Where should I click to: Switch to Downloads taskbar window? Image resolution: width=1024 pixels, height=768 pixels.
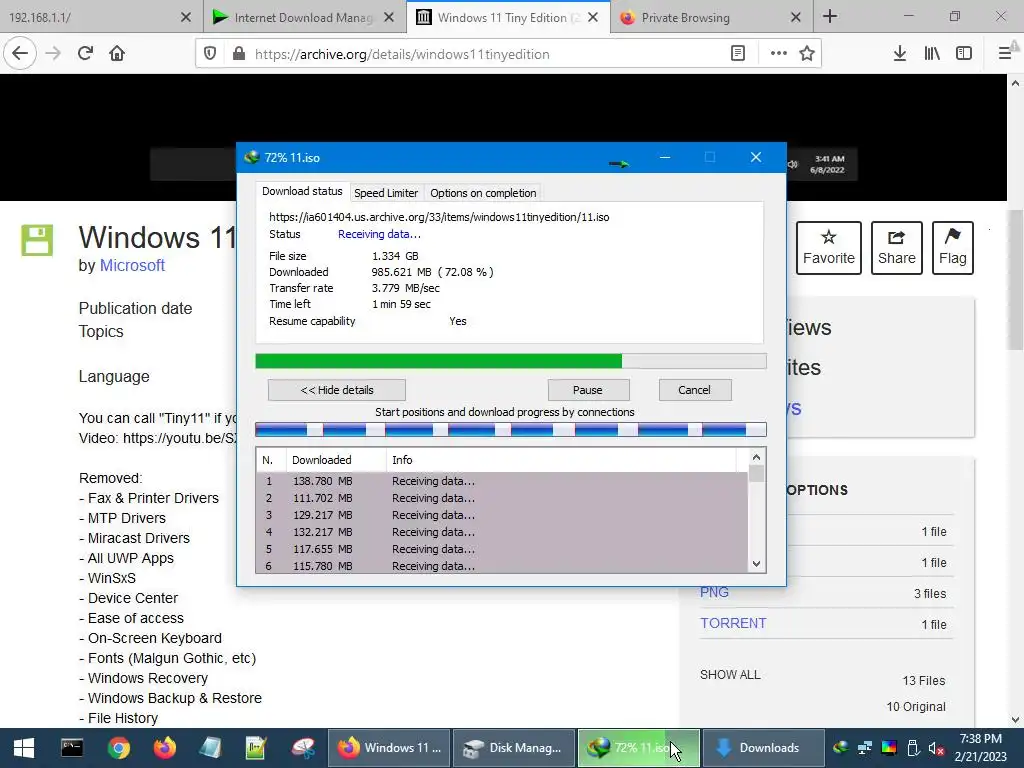tap(761, 748)
